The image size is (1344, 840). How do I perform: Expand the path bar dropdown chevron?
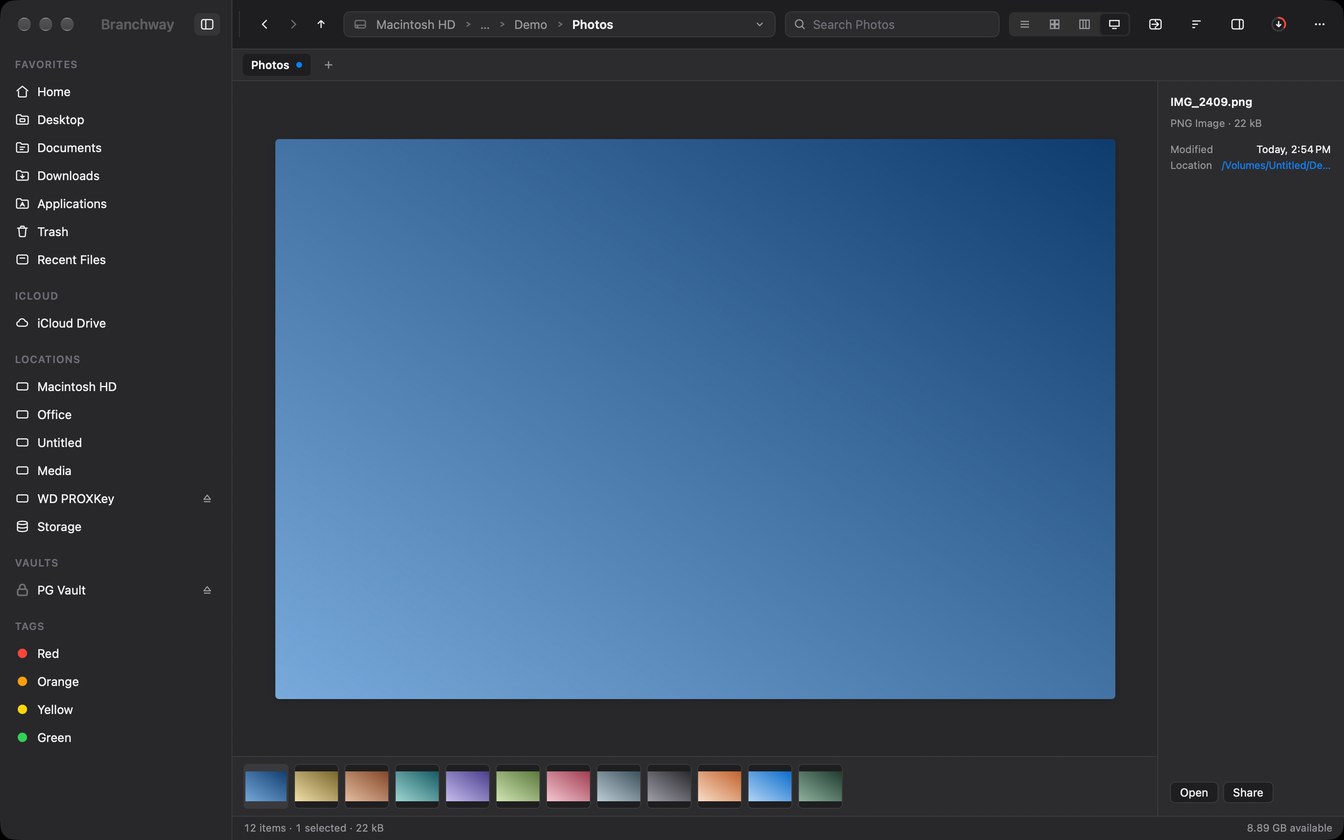(x=759, y=24)
